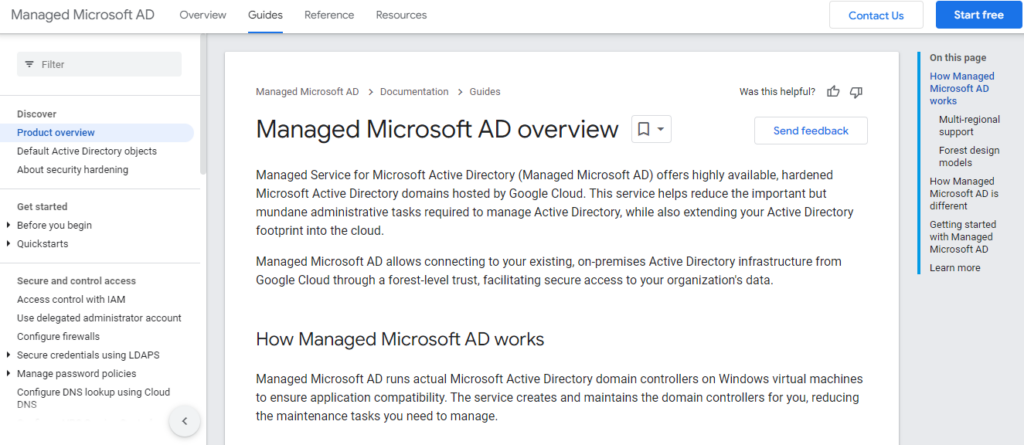Screen dimensions: 1024x445
Task: Click Documentation breadcrumb link
Action: pyautogui.click(x=414, y=91)
